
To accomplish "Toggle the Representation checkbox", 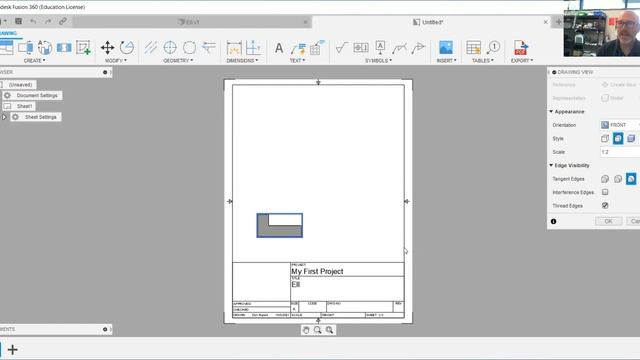I will pyautogui.click(x=605, y=98).
